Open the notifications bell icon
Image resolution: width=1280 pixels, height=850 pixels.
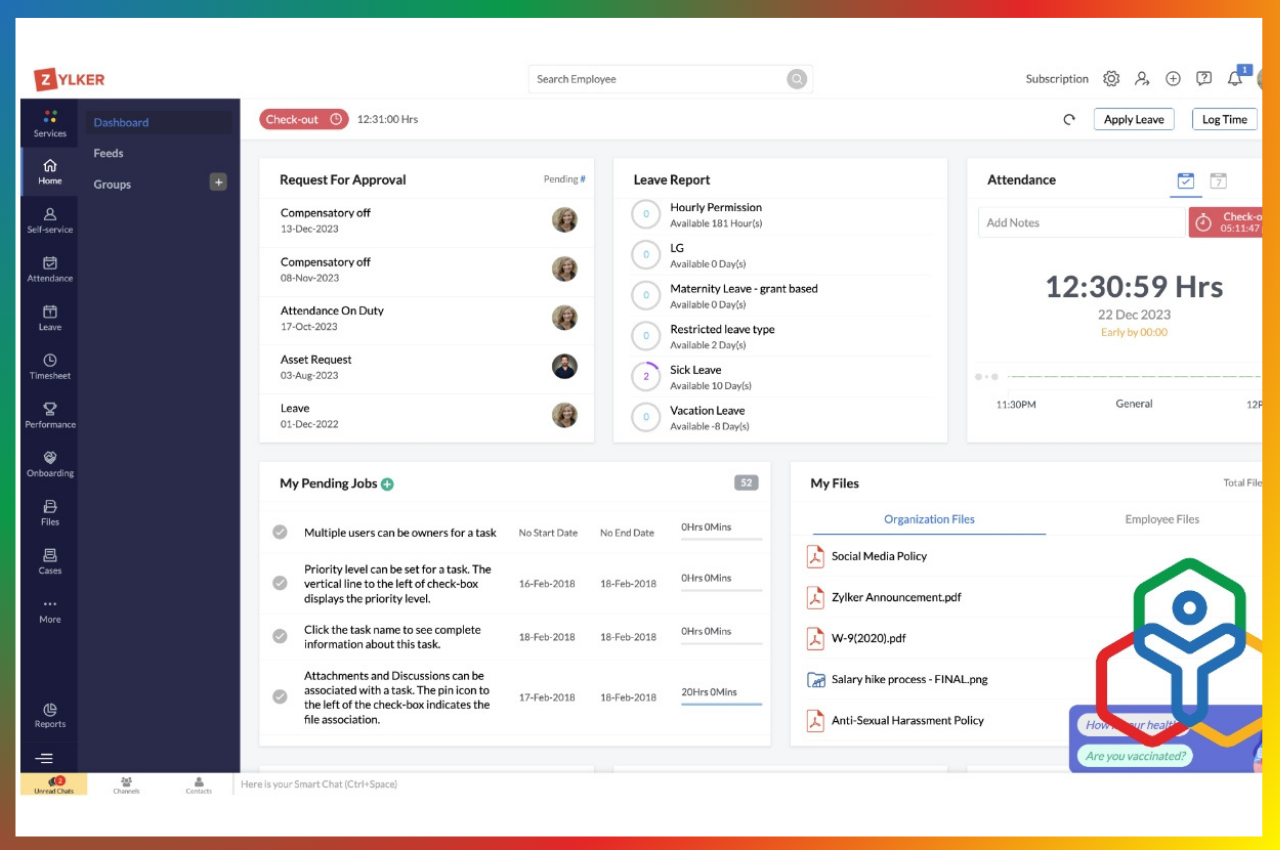(x=1235, y=79)
